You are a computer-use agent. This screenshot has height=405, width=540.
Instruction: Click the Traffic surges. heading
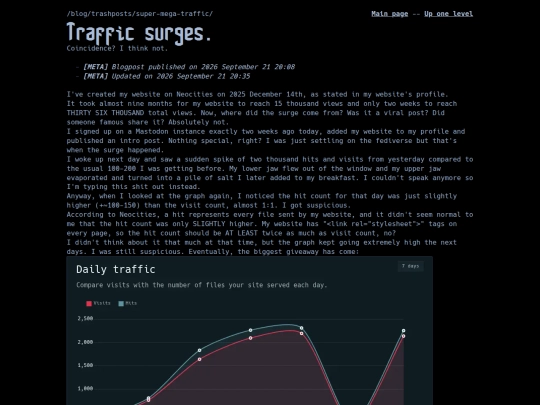click(x=139, y=33)
